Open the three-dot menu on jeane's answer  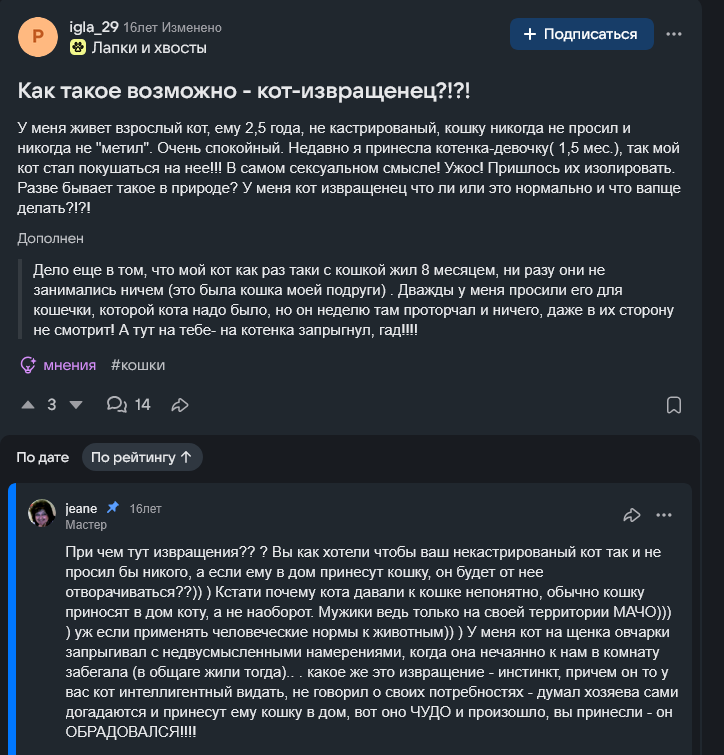664,515
